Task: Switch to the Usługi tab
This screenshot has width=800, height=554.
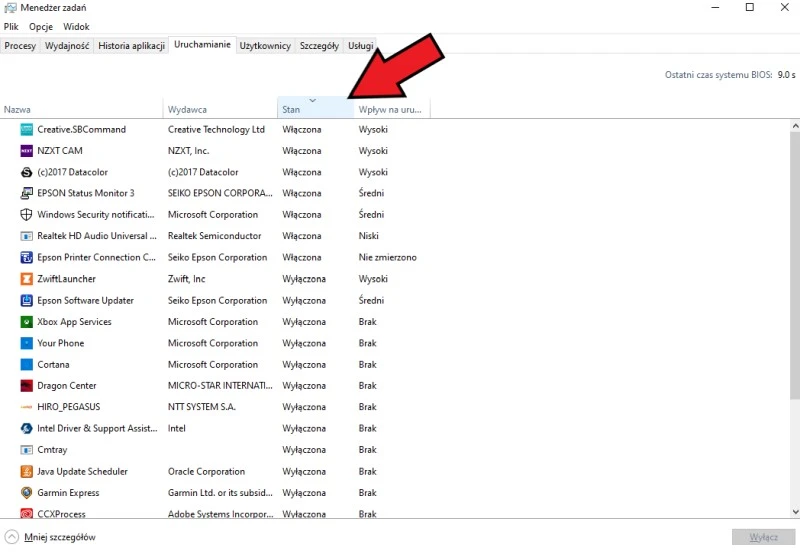Action: point(361,46)
